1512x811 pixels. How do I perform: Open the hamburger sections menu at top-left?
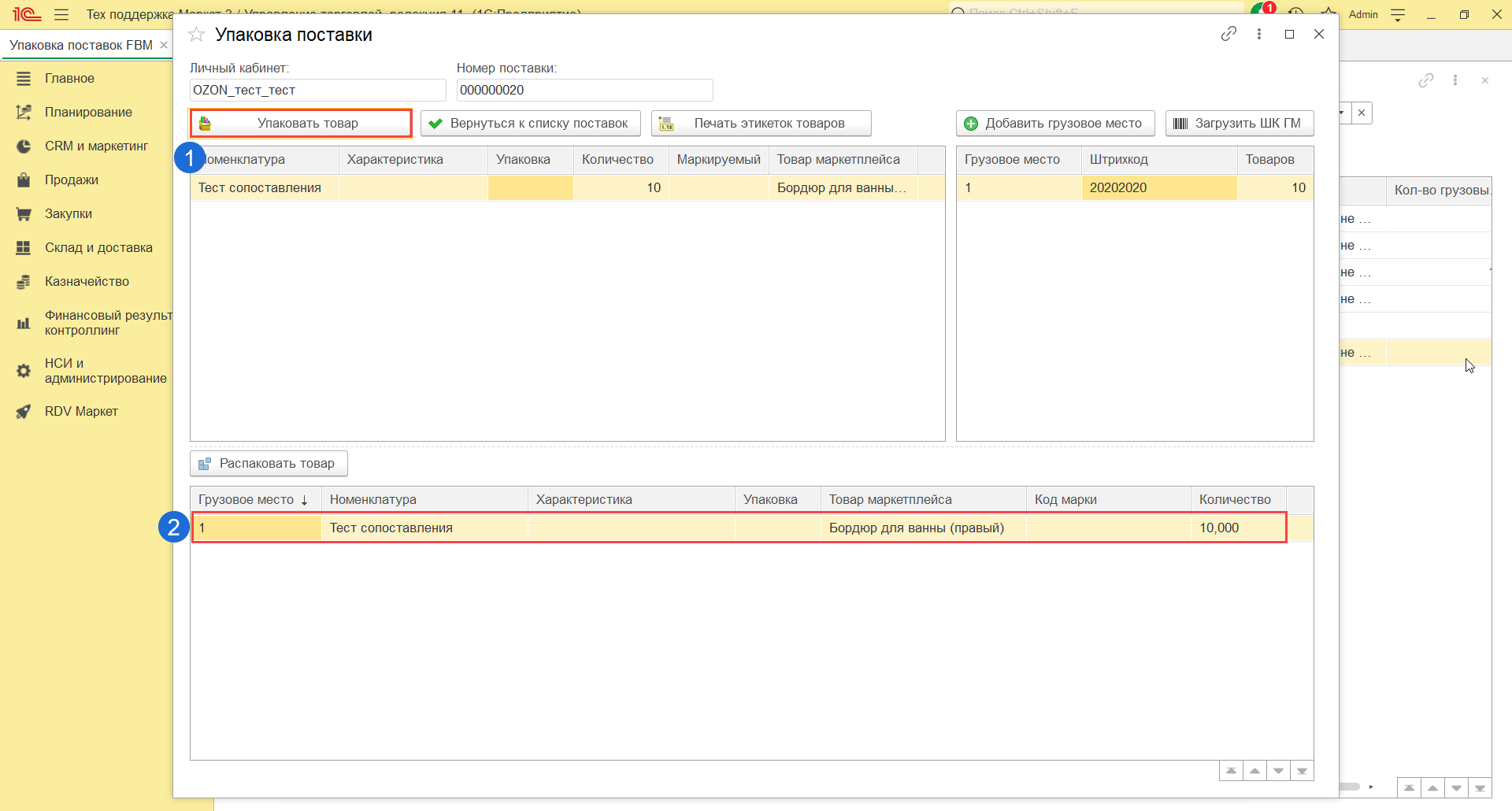pos(61,14)
